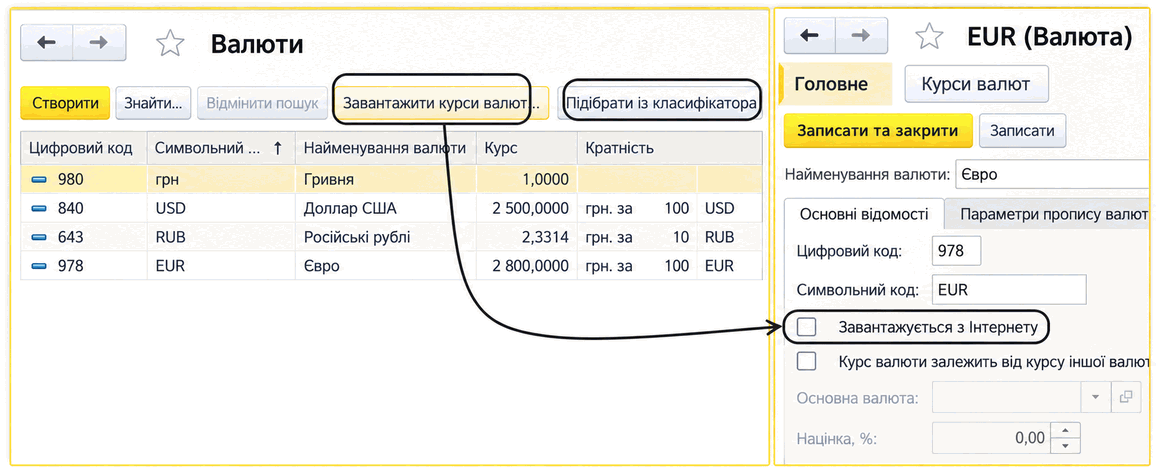Click the Цифровий код field 978
The width and height of the screenshot is (1156, 473).
tap(956, 250)
